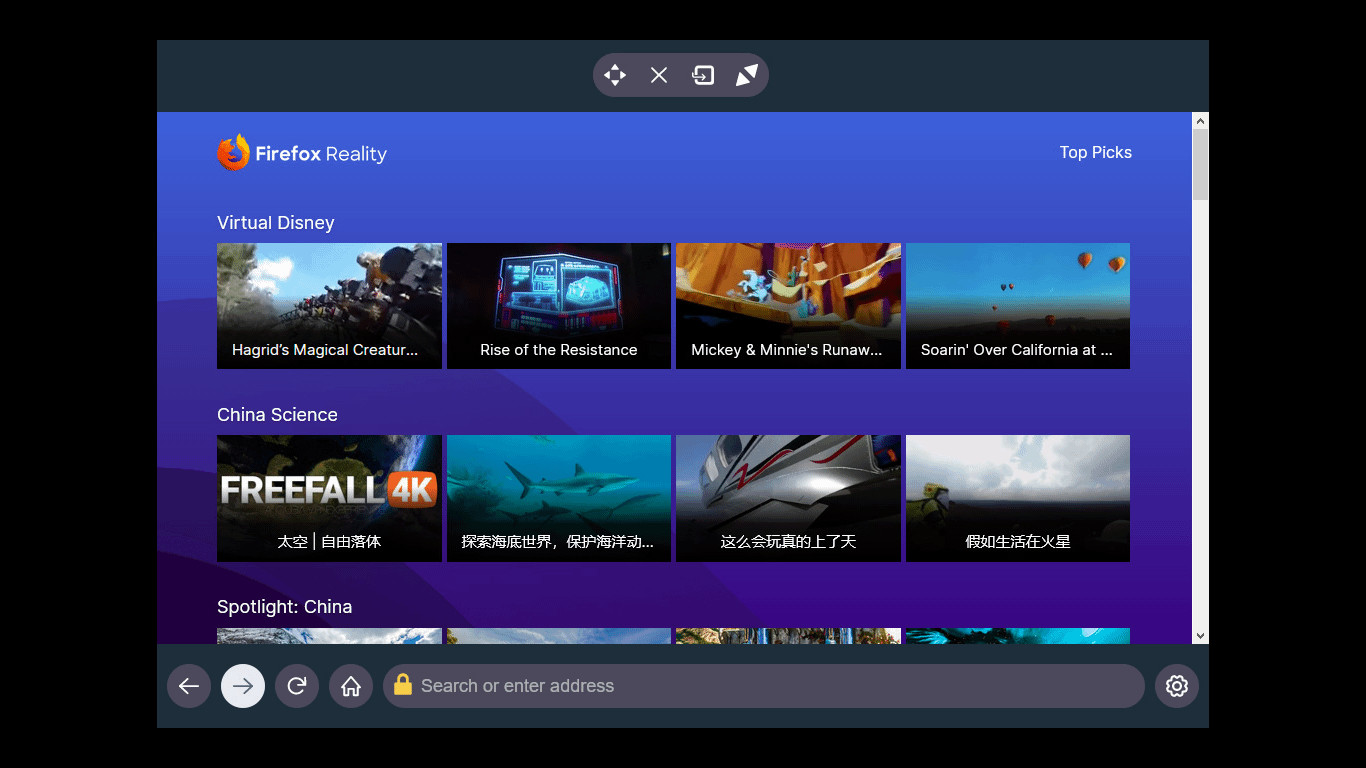Open the Top Picks link
Image resolution: width=1366 pixels, height=768 pixels.
coord(1096,152)
